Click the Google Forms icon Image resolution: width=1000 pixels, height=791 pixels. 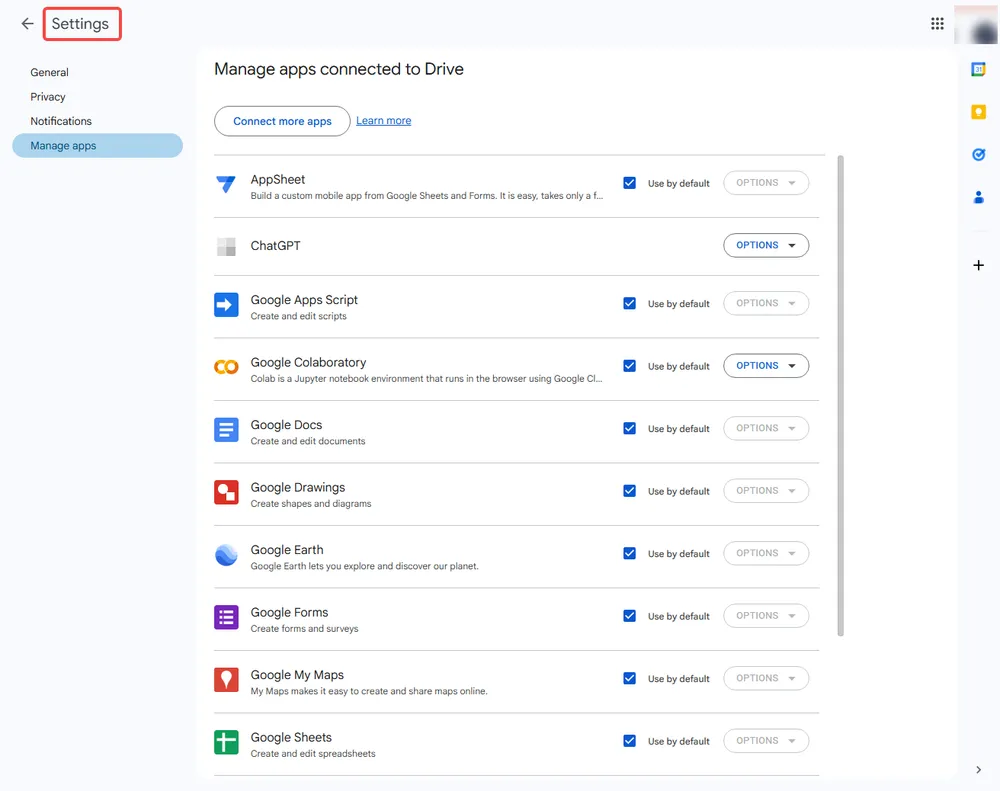(x=226, y=617)
